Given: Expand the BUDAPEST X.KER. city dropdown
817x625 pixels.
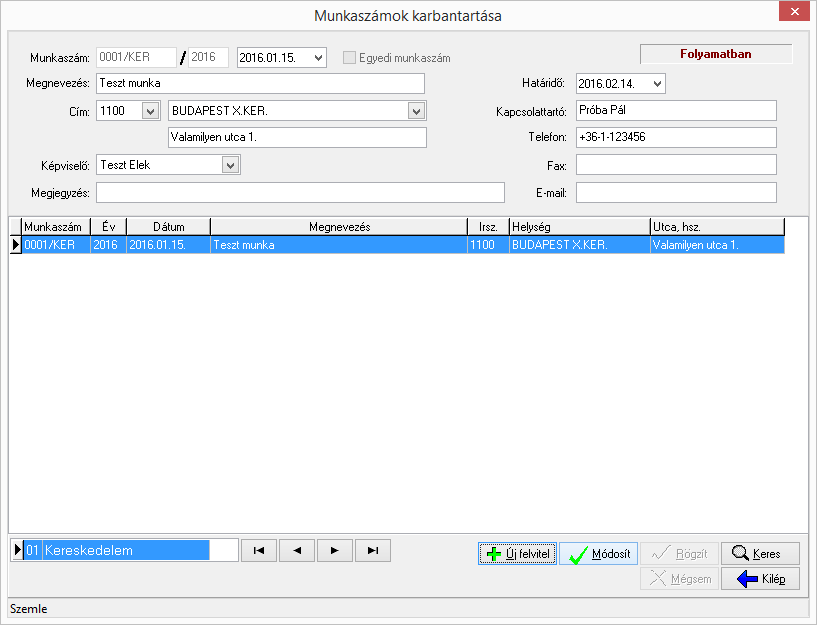Looking at the screenshot, I should point(416,111).
